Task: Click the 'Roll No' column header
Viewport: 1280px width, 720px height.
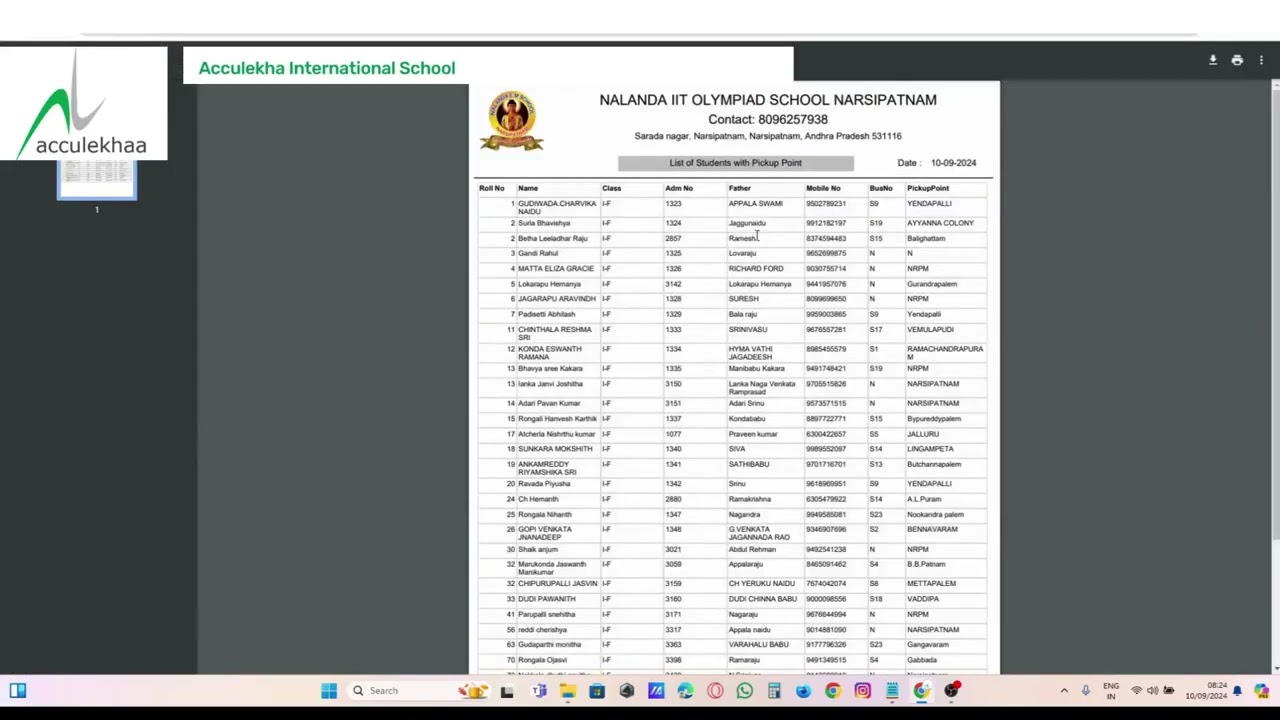Action: click(492, 188)
